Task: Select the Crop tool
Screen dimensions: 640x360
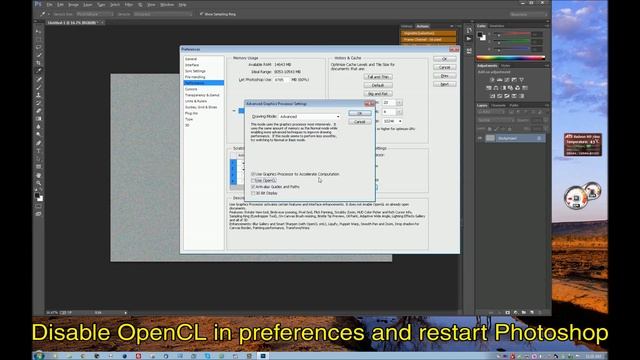Action: (x=38, y=63)
